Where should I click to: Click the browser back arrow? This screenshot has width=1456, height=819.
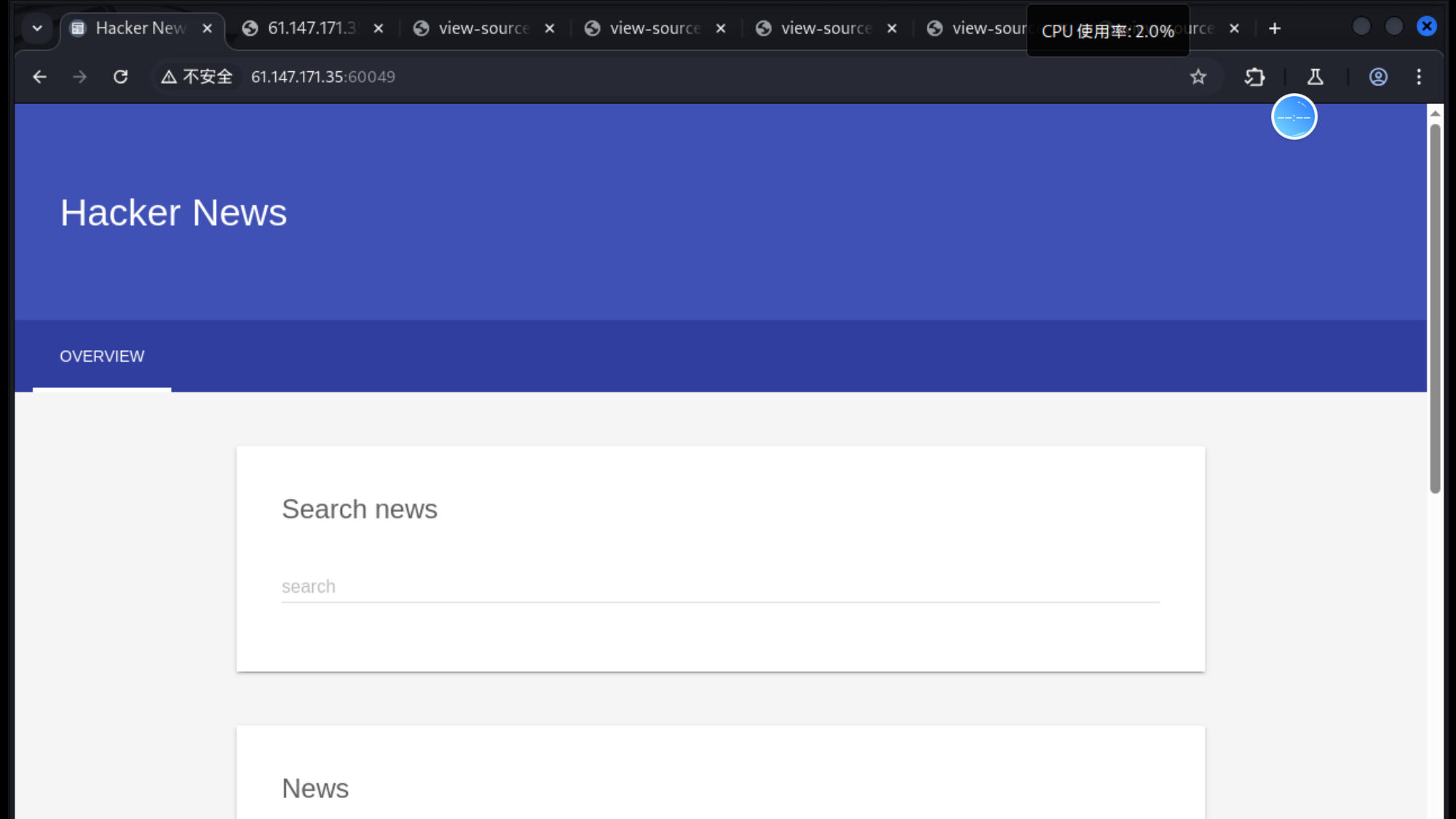[39, 76]
